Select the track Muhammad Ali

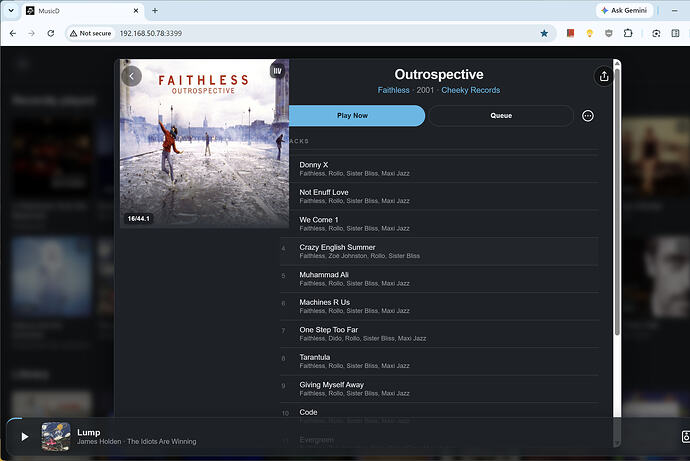click(439, 279)
